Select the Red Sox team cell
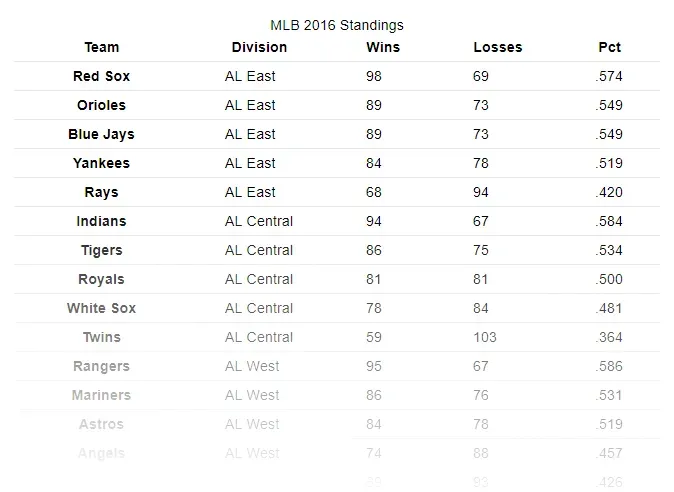This screenshot has width=674, height=492. [x=102, y=76]
